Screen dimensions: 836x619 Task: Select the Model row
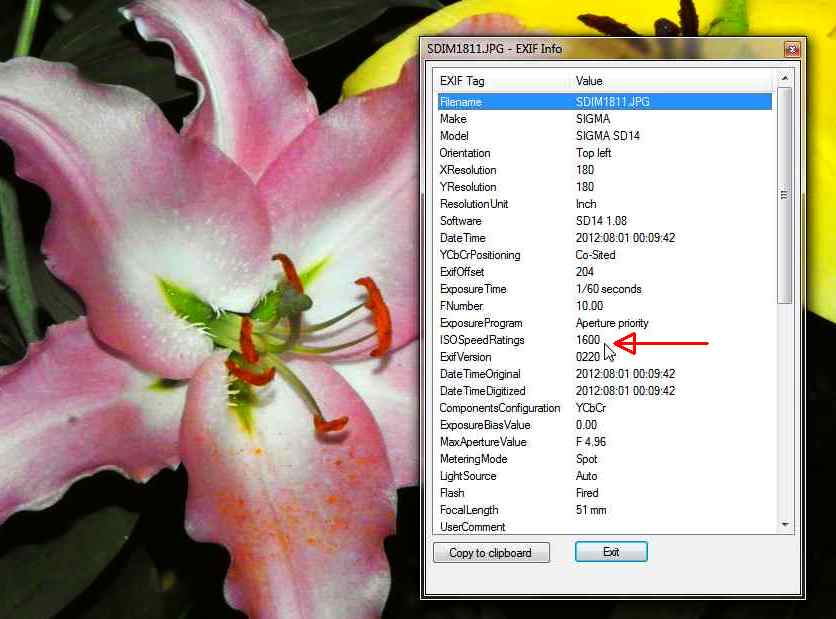605,136
